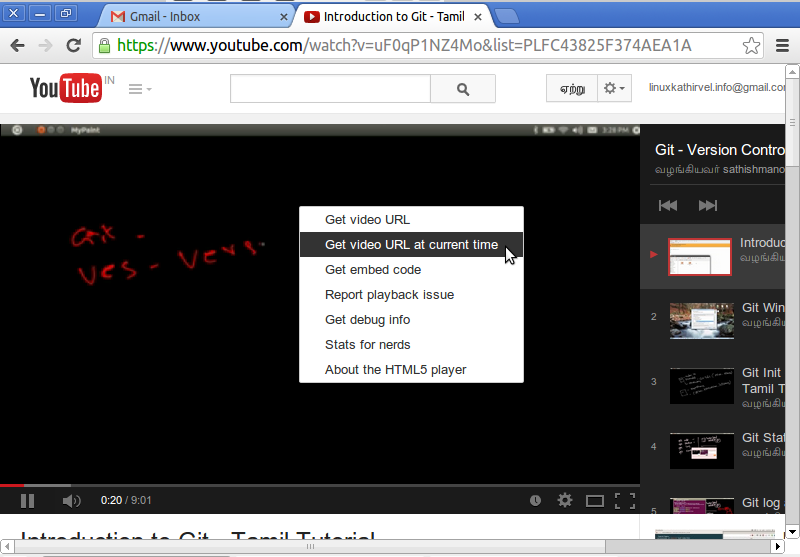Open the Git - Version Control playlist title
800x557 pixels.
coord(720,150)
